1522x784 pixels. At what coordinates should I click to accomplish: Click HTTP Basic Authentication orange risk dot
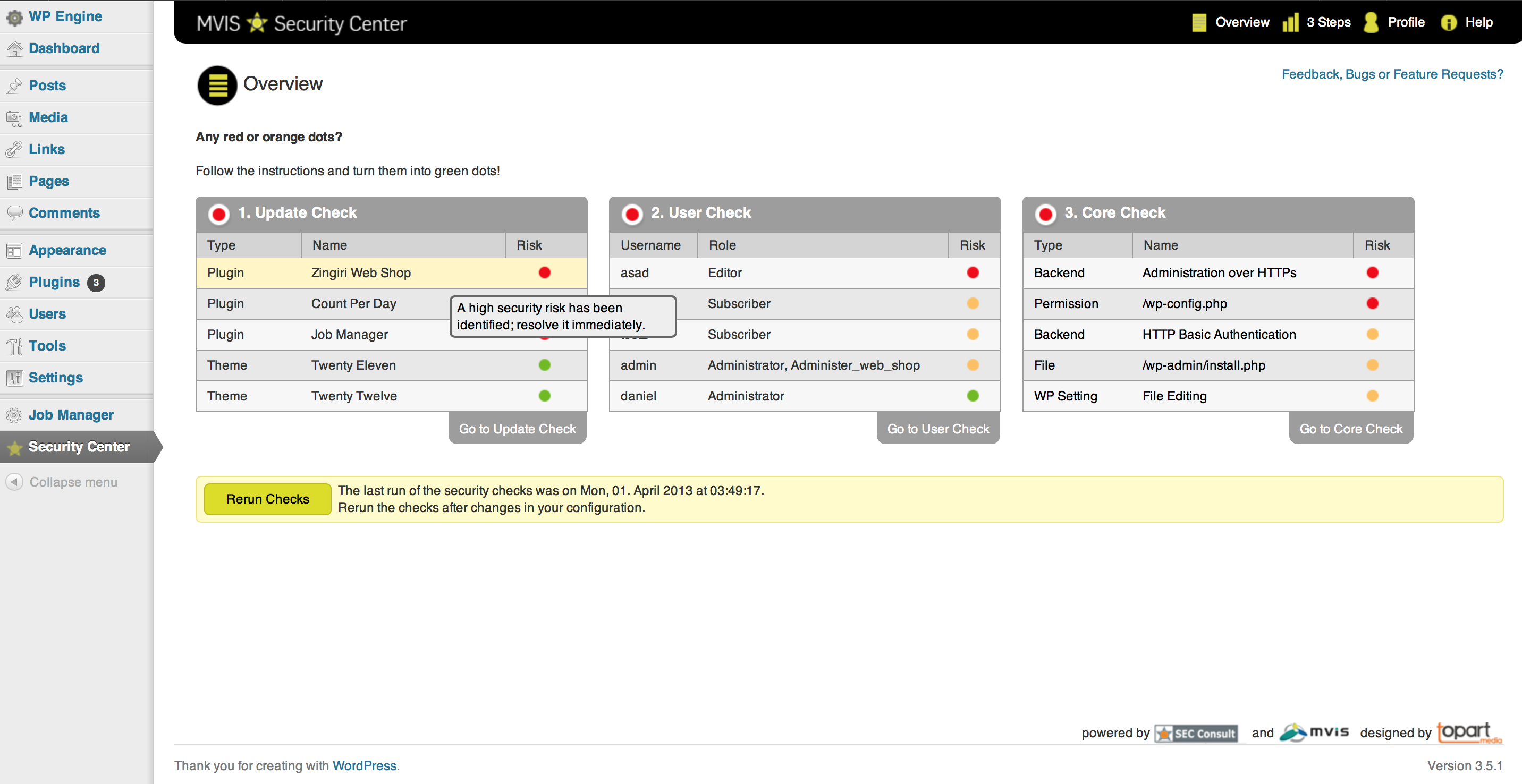click(1373, 334)
